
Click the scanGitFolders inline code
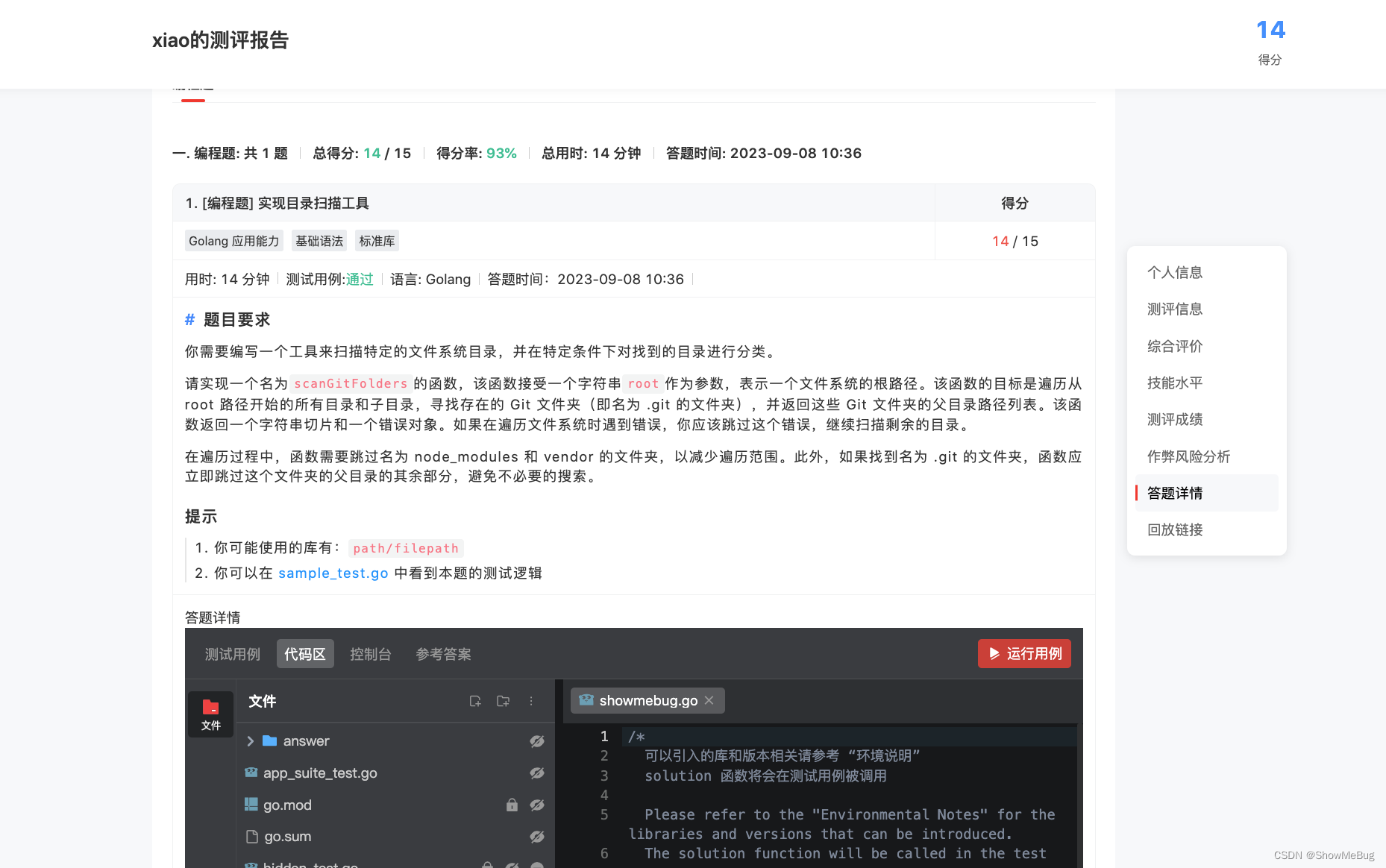click(351, 383)
